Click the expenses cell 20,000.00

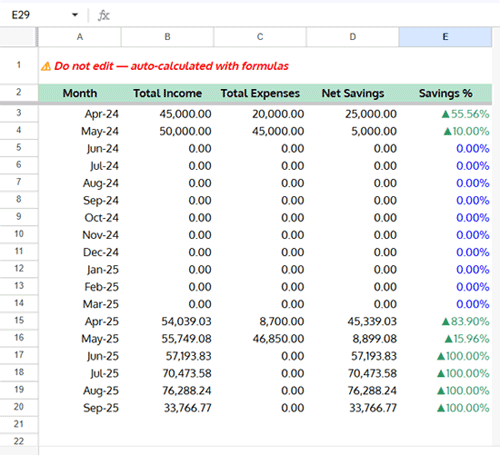coord(260,114)
